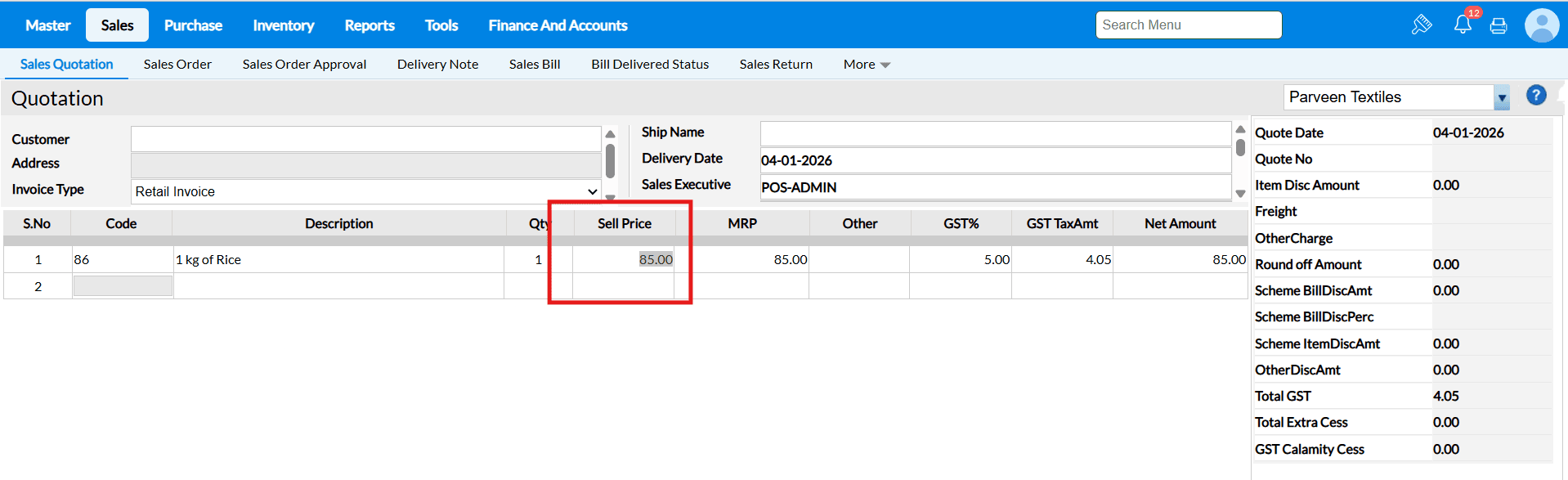
Task: Click the pen shortcut icon in header
Action: 1422,25
